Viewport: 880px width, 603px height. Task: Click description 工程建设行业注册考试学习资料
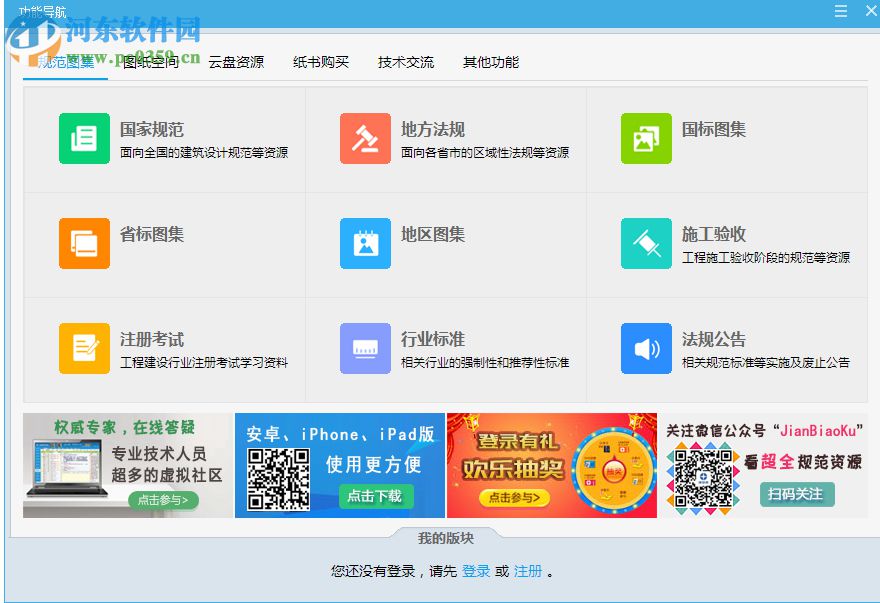pos(204,363)
